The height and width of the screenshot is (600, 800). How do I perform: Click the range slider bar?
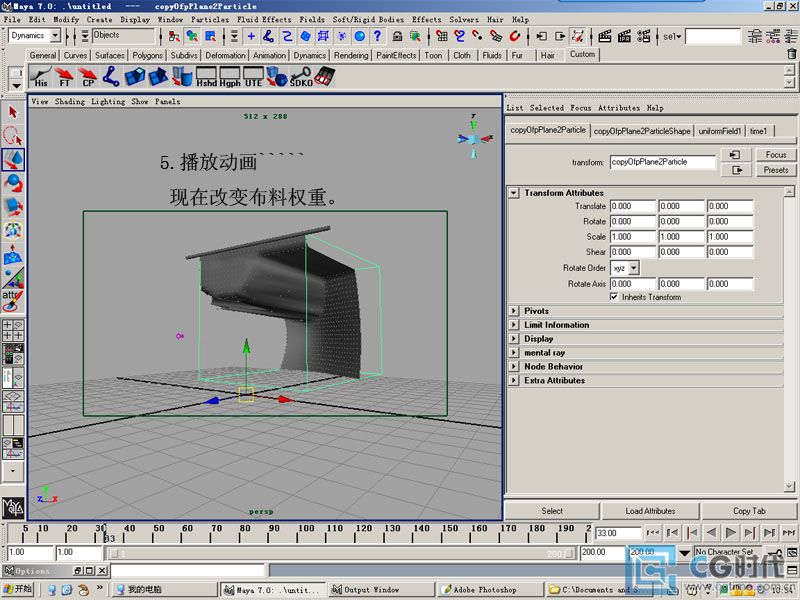[342, 553]
